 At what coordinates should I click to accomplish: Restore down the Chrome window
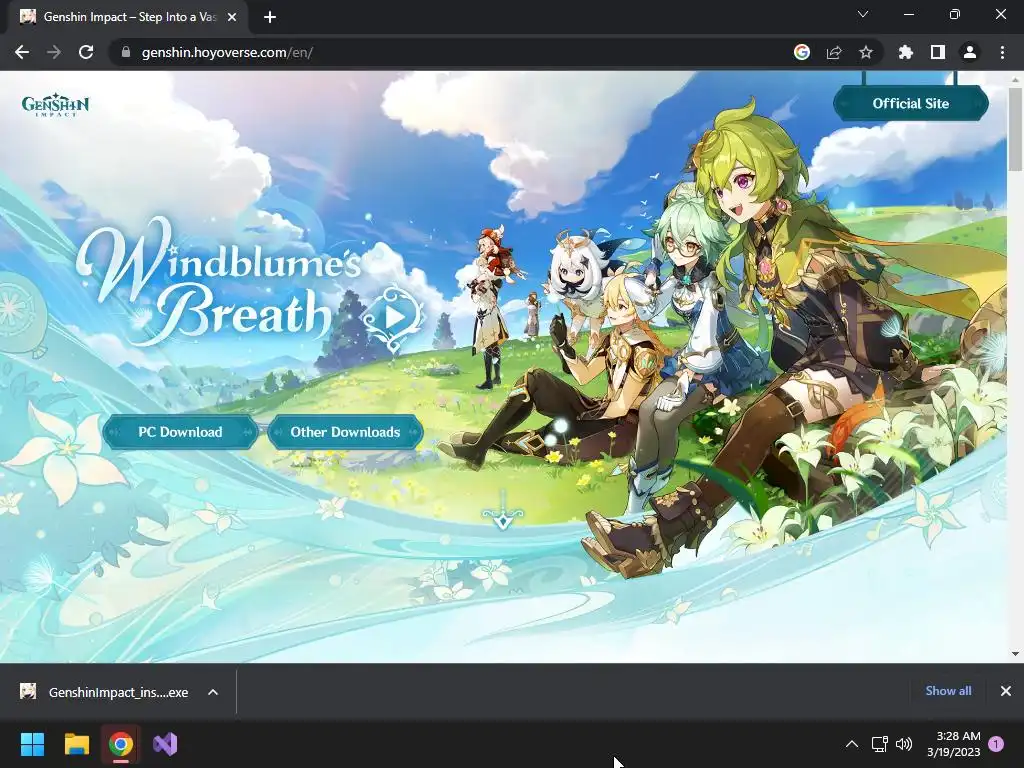[x=955, y=14]
